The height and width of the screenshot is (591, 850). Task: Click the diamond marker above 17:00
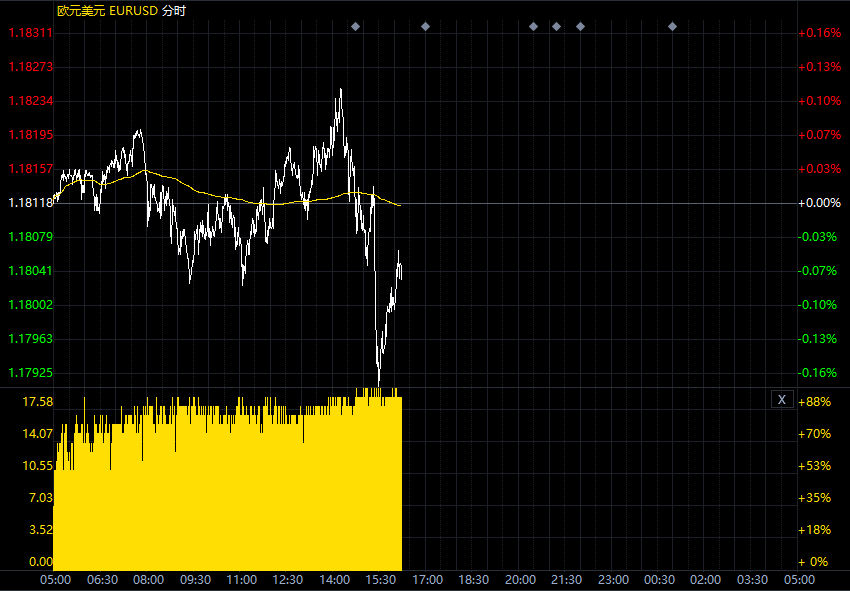click(425, 26)
